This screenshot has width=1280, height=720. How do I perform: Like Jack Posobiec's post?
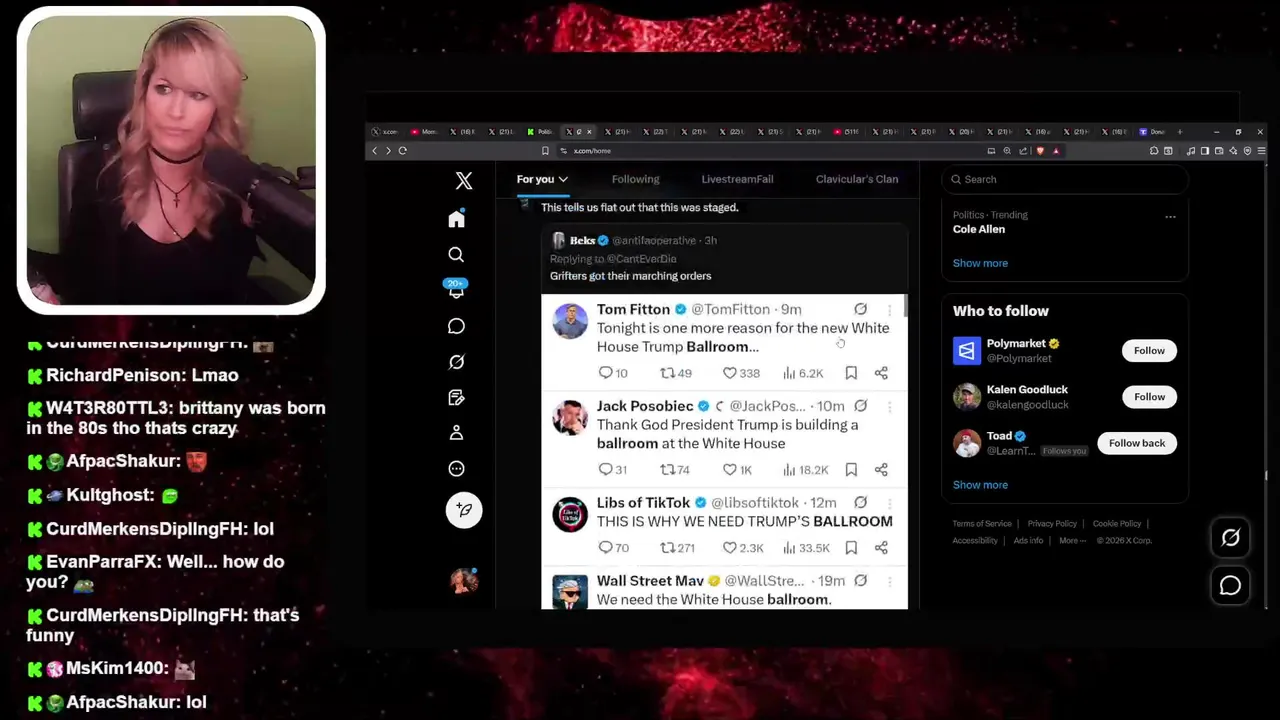737,470
